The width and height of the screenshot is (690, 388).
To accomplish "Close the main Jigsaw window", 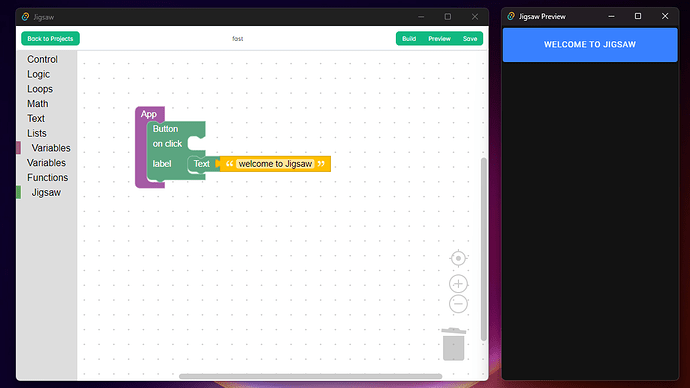I will tap(475, 17).
